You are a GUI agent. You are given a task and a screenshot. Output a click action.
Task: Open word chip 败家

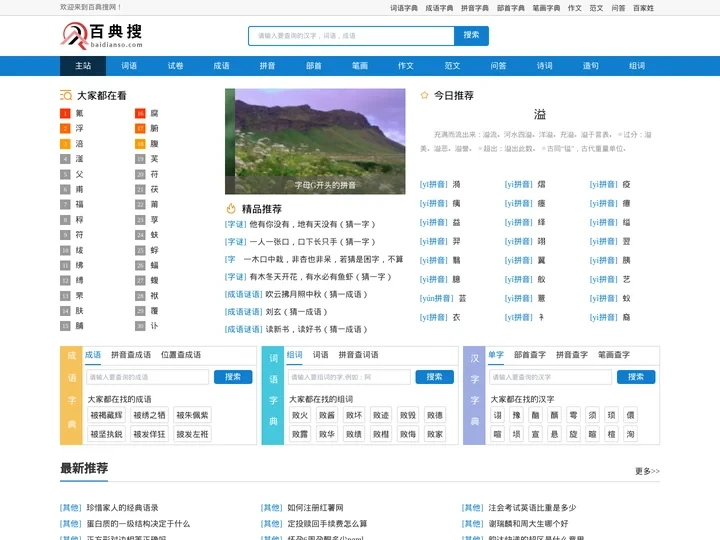(435, 434)
